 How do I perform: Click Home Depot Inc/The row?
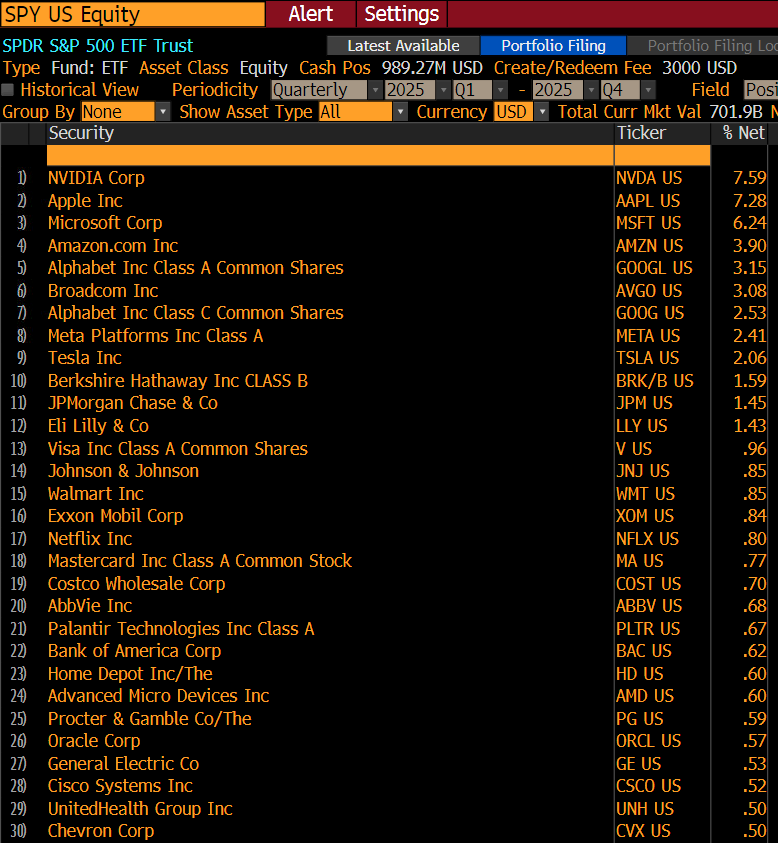click(x=130, y=674)
